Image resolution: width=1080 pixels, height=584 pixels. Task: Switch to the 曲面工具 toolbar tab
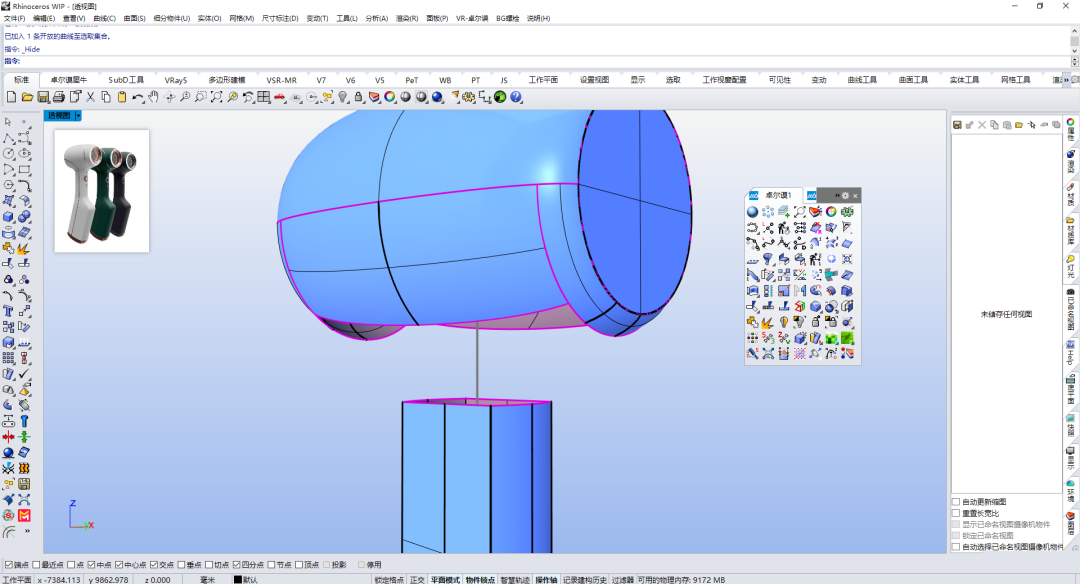click(913, 80)
